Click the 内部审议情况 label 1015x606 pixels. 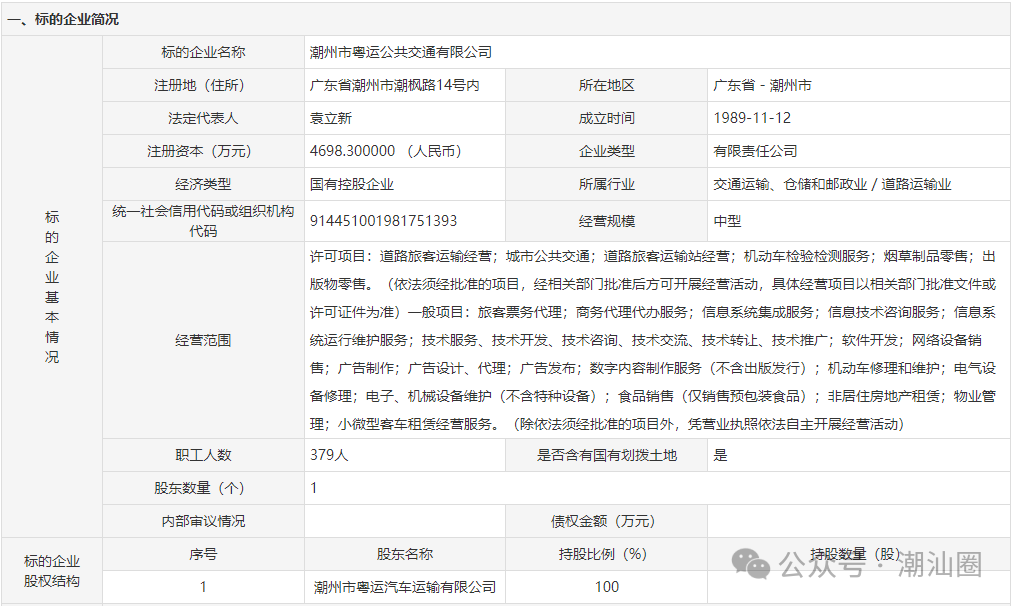coord(203,521)
